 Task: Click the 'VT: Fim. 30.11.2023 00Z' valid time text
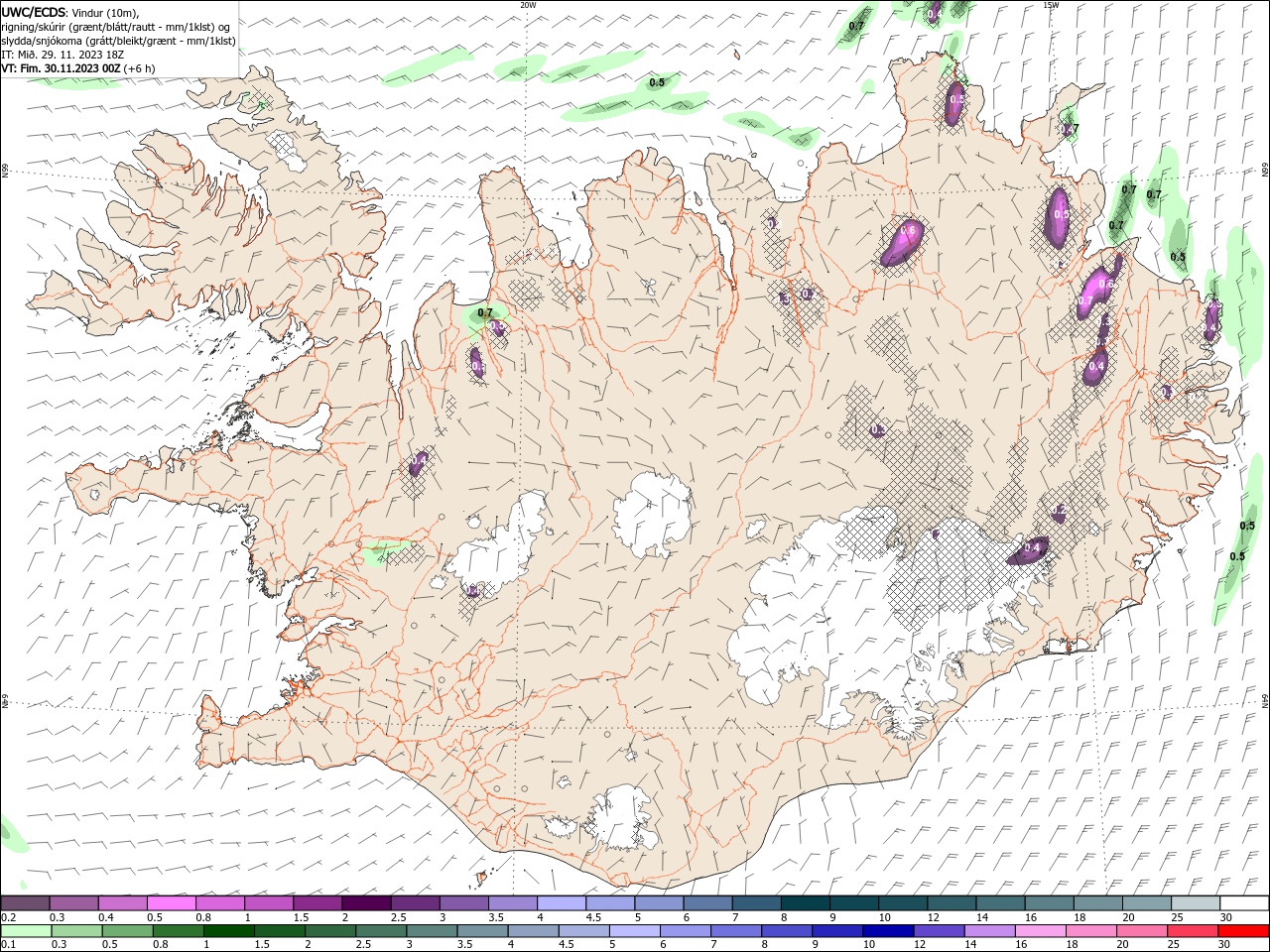tap(62, 68)
